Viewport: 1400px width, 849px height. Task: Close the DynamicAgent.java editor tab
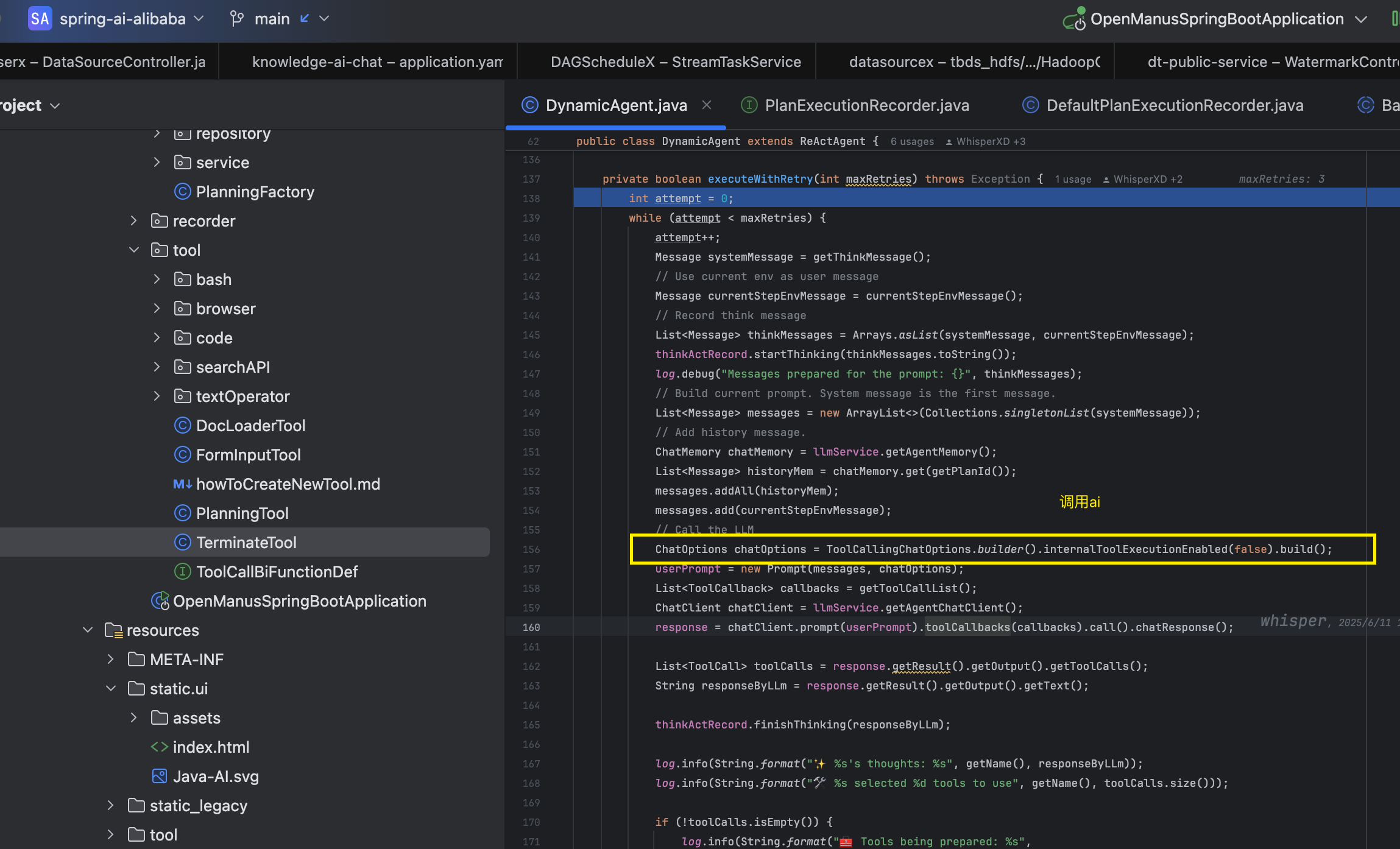click(x=707, y=105)
